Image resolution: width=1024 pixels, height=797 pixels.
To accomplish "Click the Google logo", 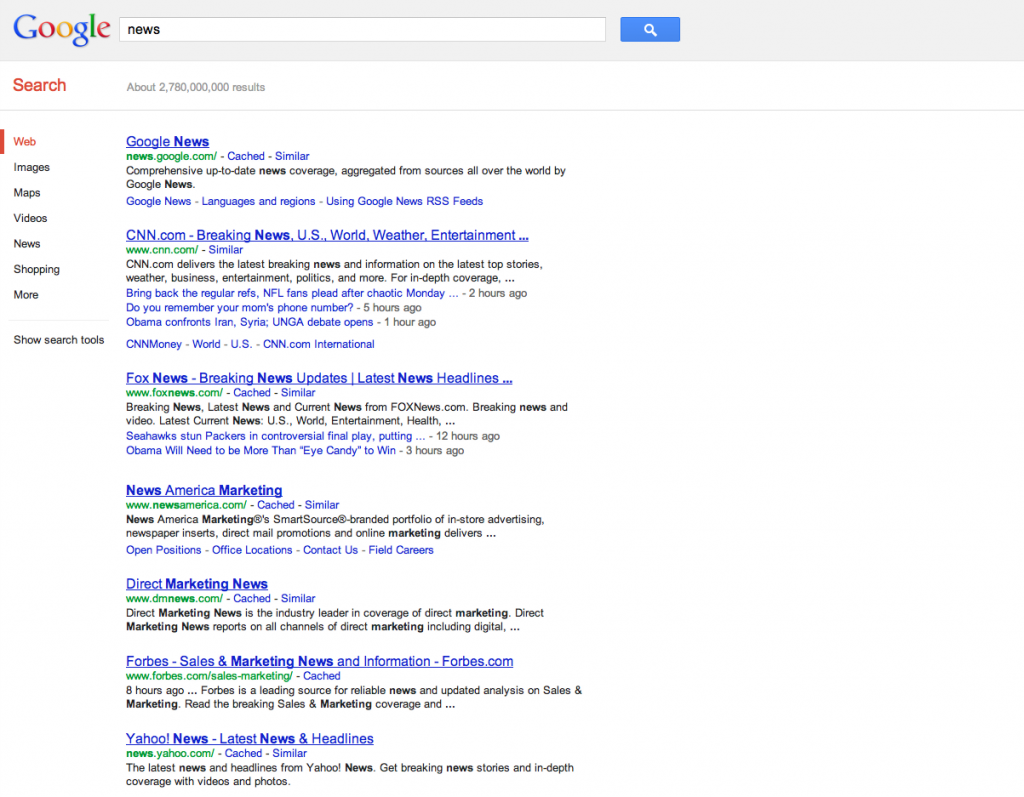I will (61, 29).
